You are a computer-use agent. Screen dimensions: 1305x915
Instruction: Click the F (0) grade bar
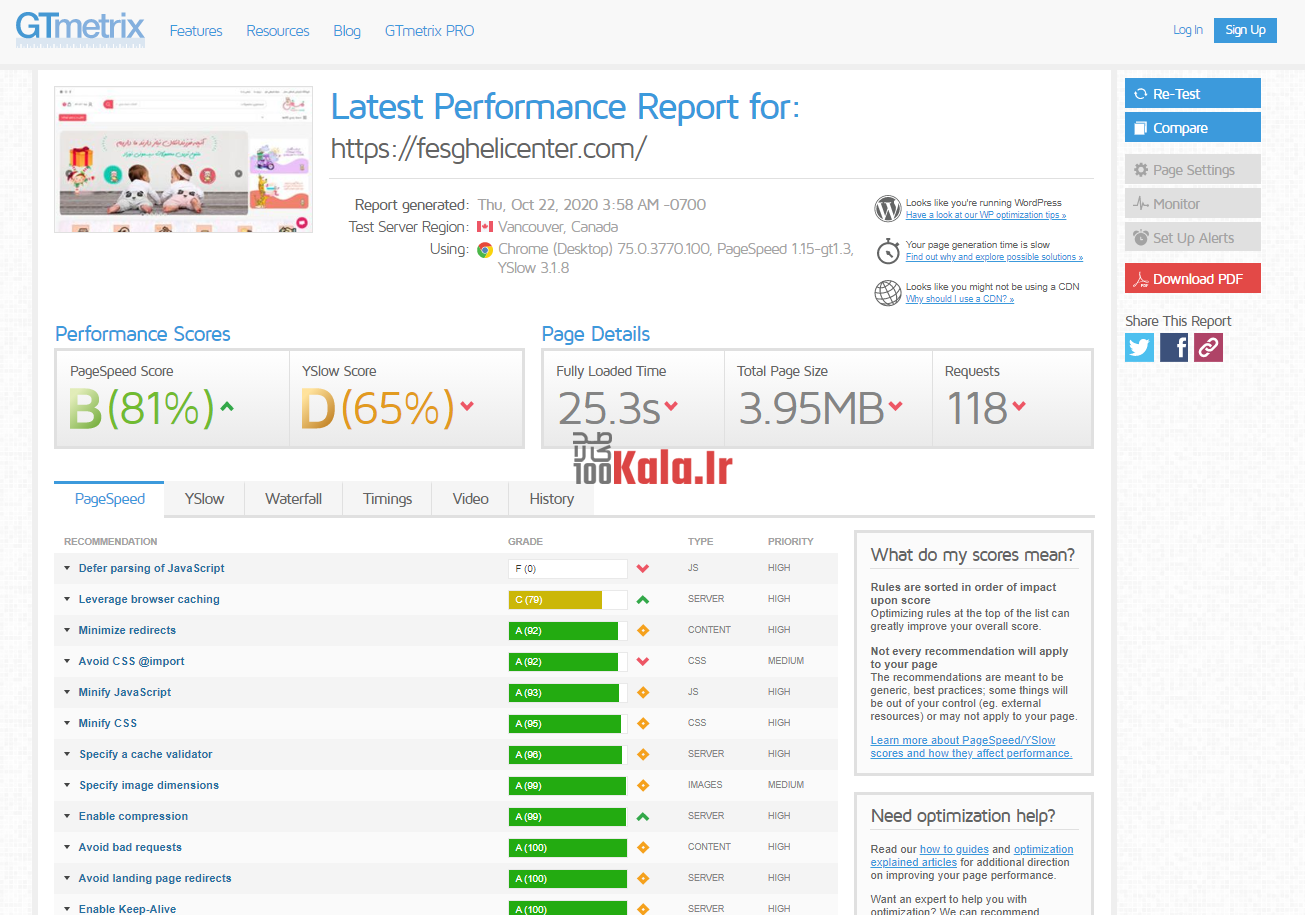568,569
